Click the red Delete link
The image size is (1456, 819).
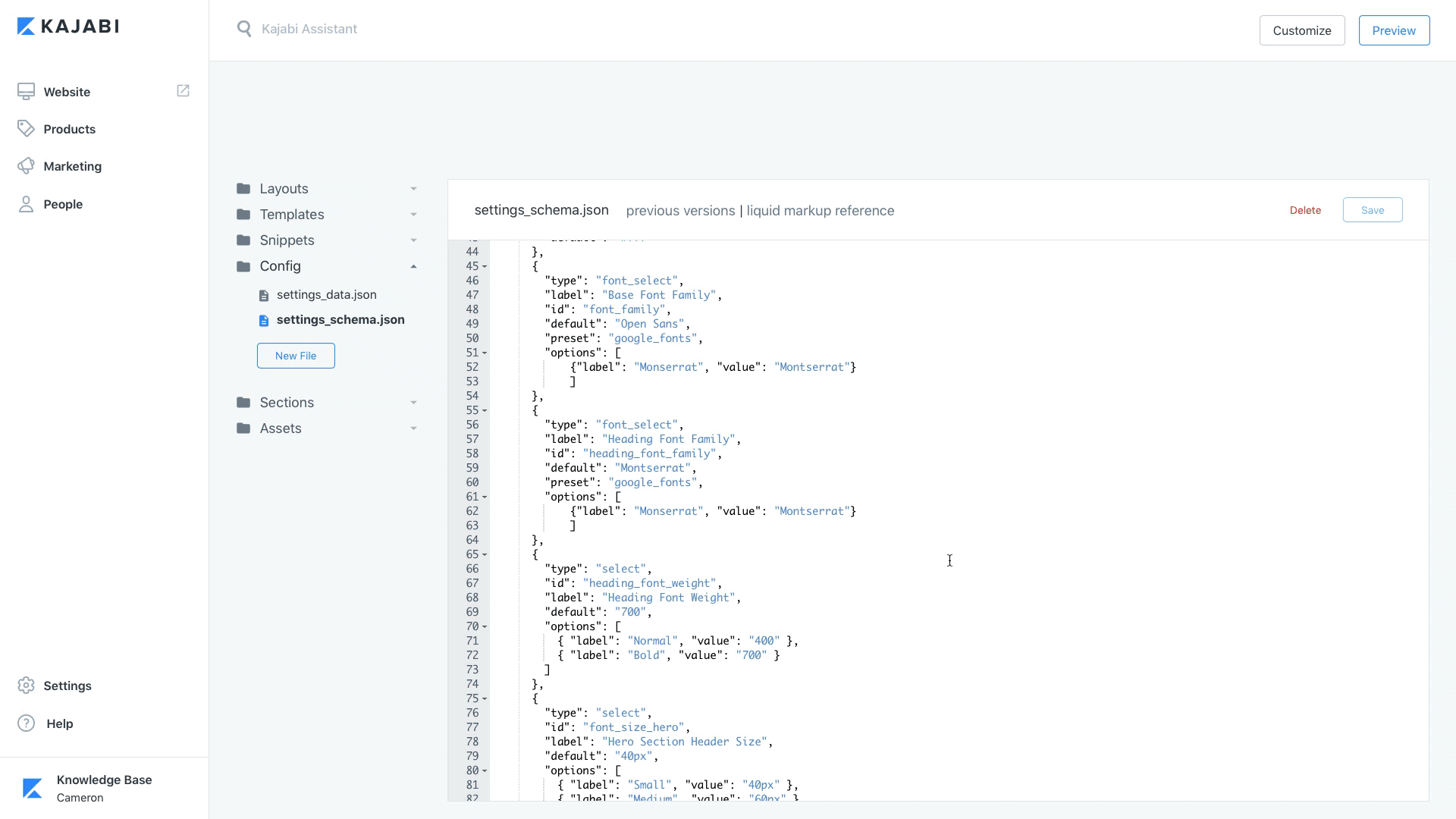[1305, 210]
